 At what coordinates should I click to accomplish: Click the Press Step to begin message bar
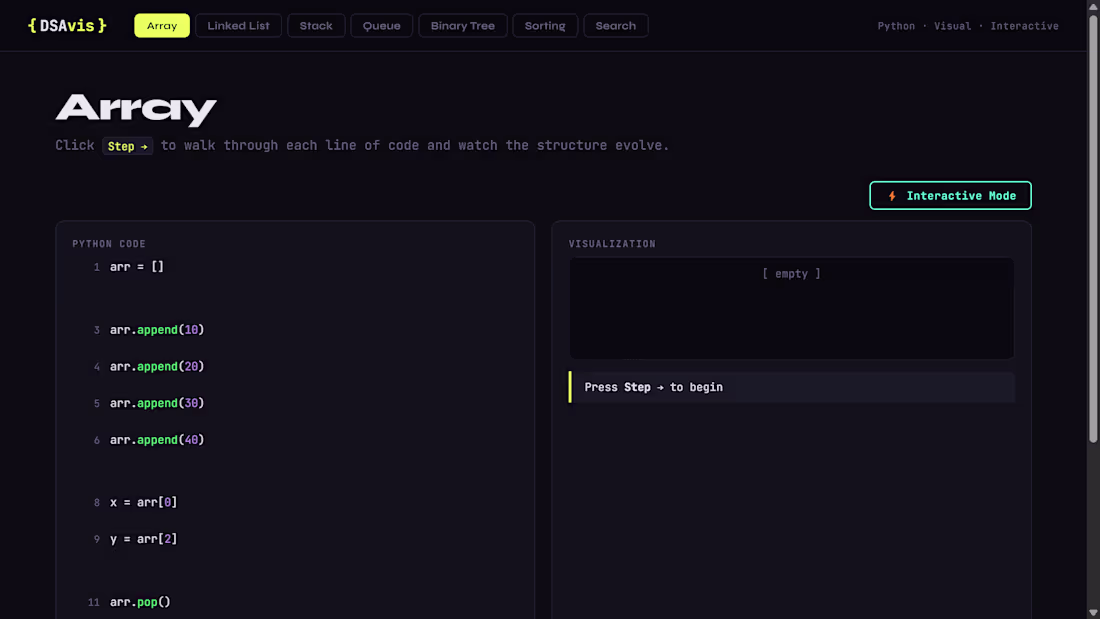(x=791, y=387)
